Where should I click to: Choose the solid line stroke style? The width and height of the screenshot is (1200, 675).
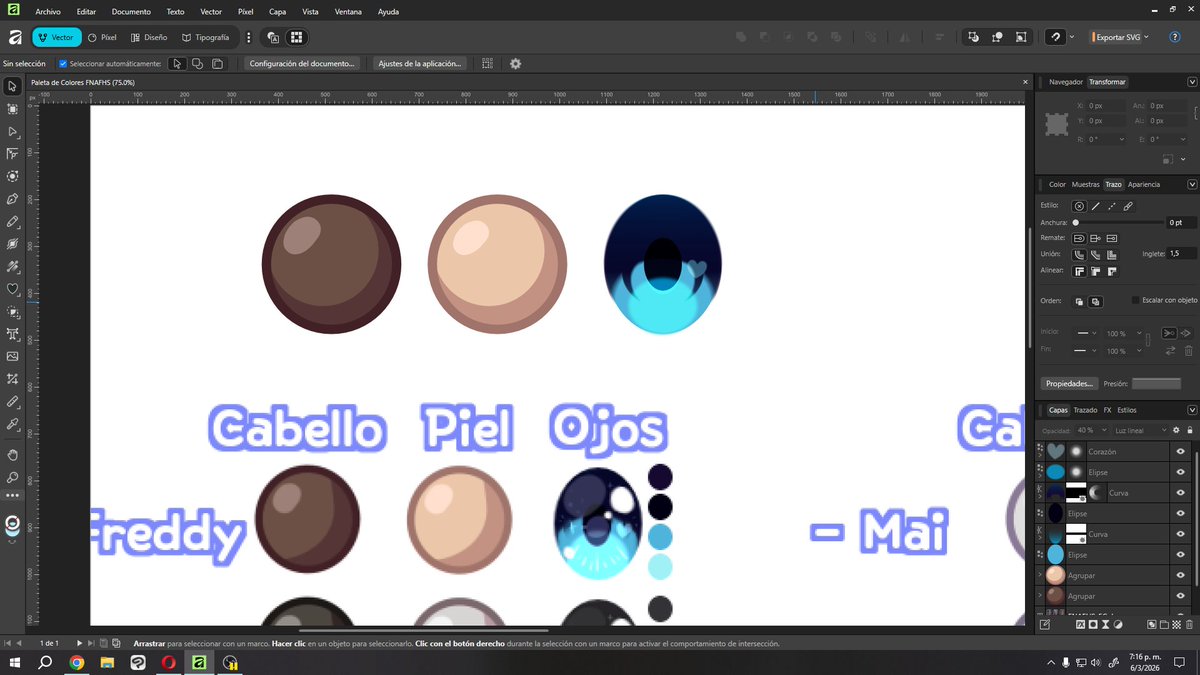click(1095, 206)
